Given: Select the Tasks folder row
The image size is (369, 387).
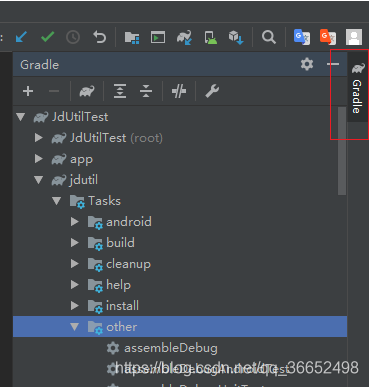Looking at the screenshot, I should tap(180, 201).
